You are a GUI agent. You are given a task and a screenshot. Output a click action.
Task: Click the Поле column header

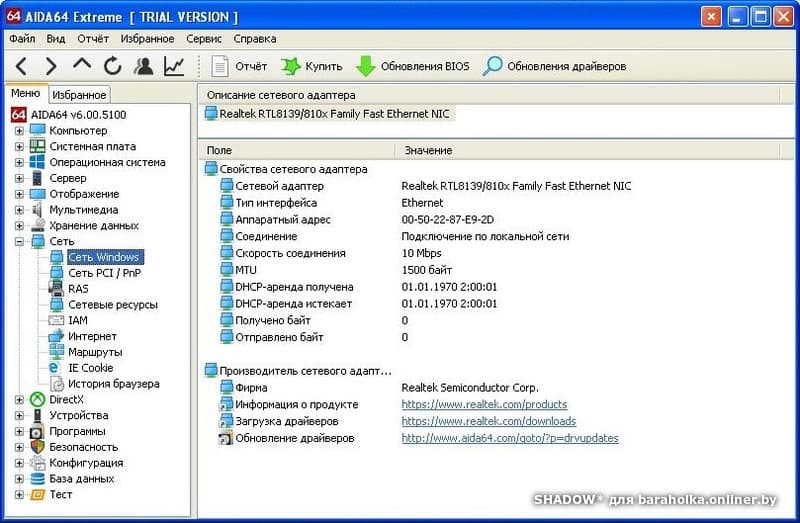tap(298, 151)
